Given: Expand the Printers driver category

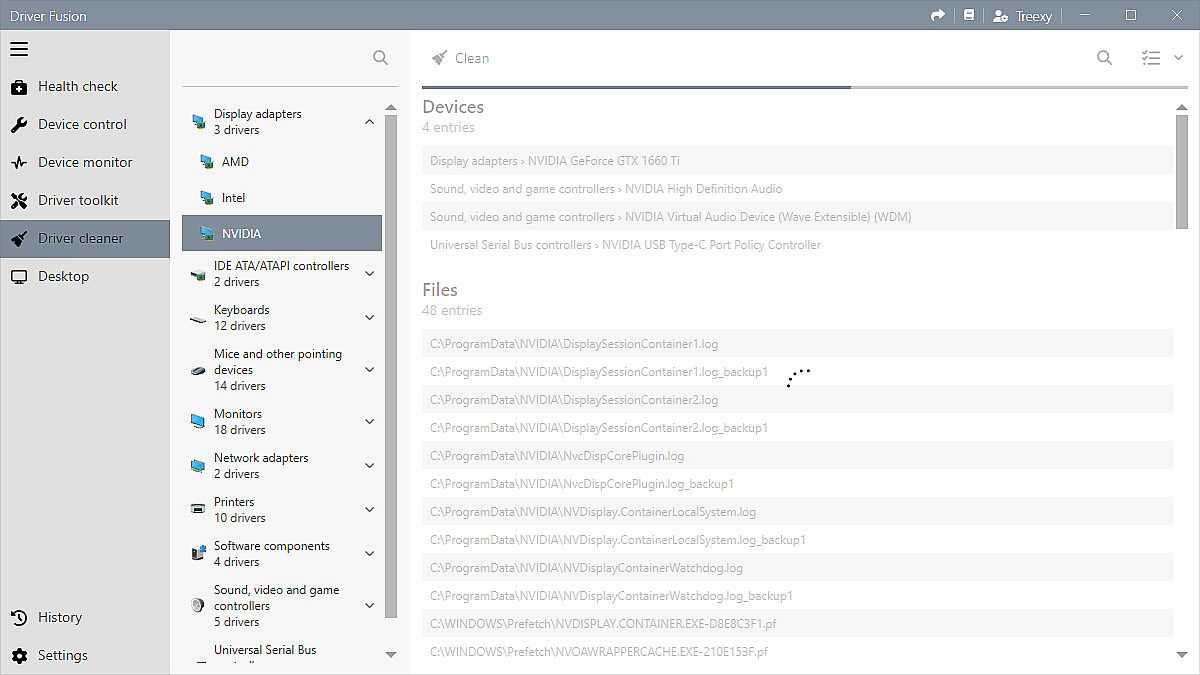Looking at the screenshot, I should pyautogui.click(x=369, y=510).
